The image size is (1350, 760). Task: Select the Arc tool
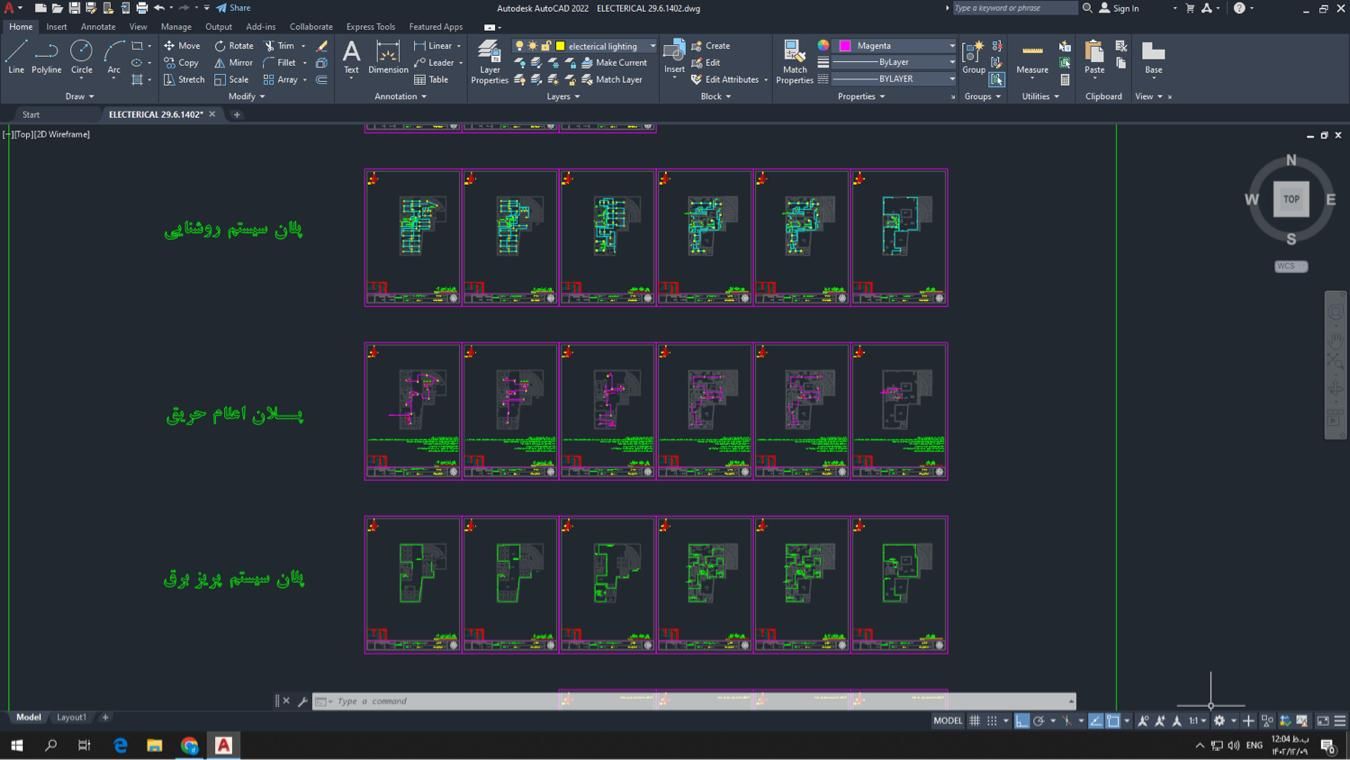(x=114, y=57)
